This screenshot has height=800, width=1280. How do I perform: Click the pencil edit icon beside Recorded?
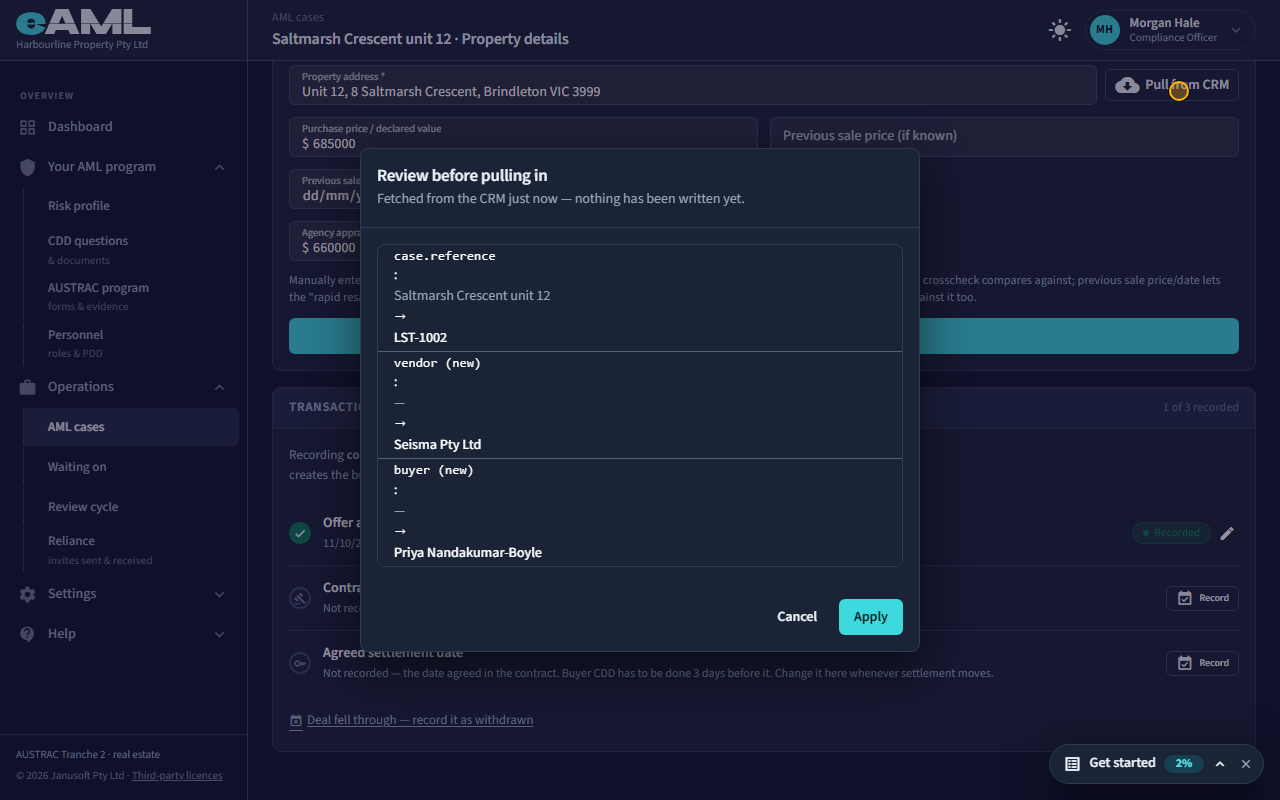[1227, 533]
